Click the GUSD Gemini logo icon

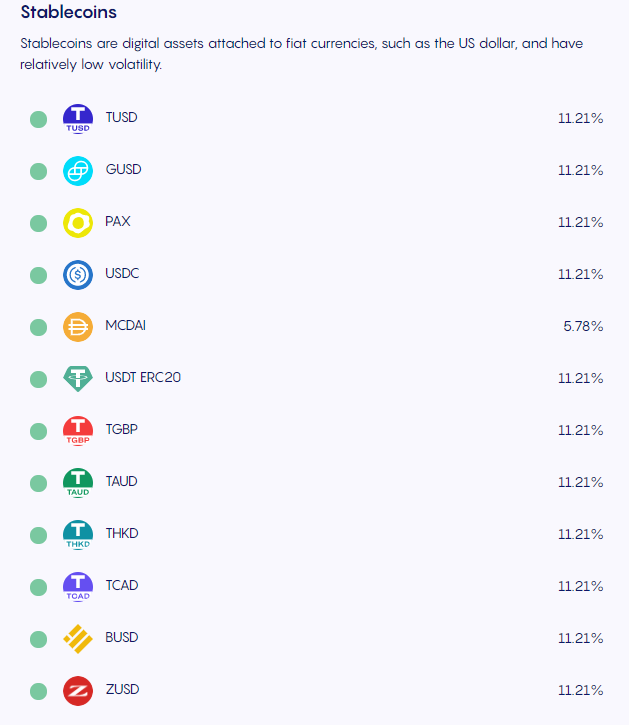[77, 171]
